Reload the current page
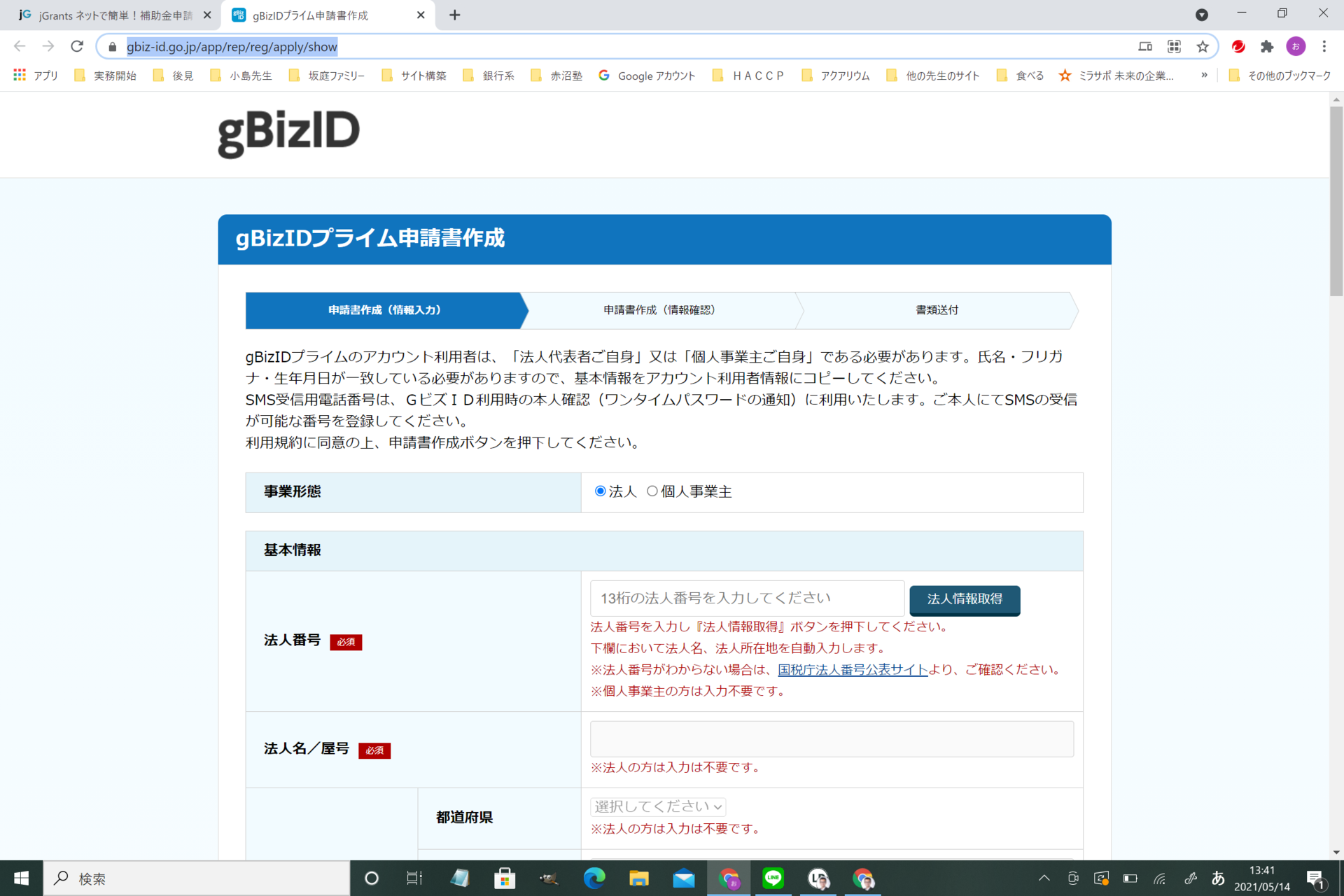Screen dimensions: 1344x896 (77, 46)
